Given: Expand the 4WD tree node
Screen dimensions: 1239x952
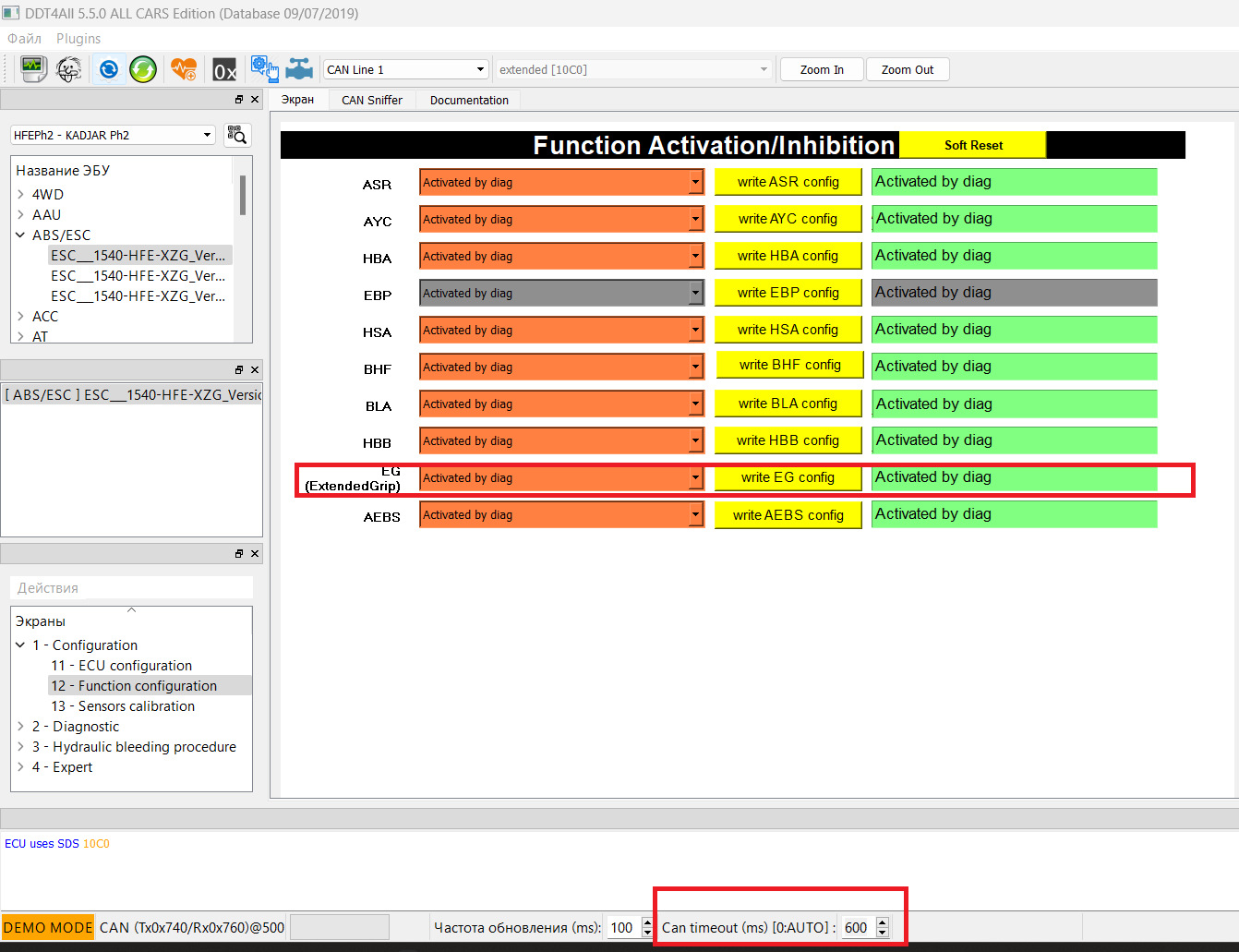Looking at the screenshot, I should [x=20, y=195].
